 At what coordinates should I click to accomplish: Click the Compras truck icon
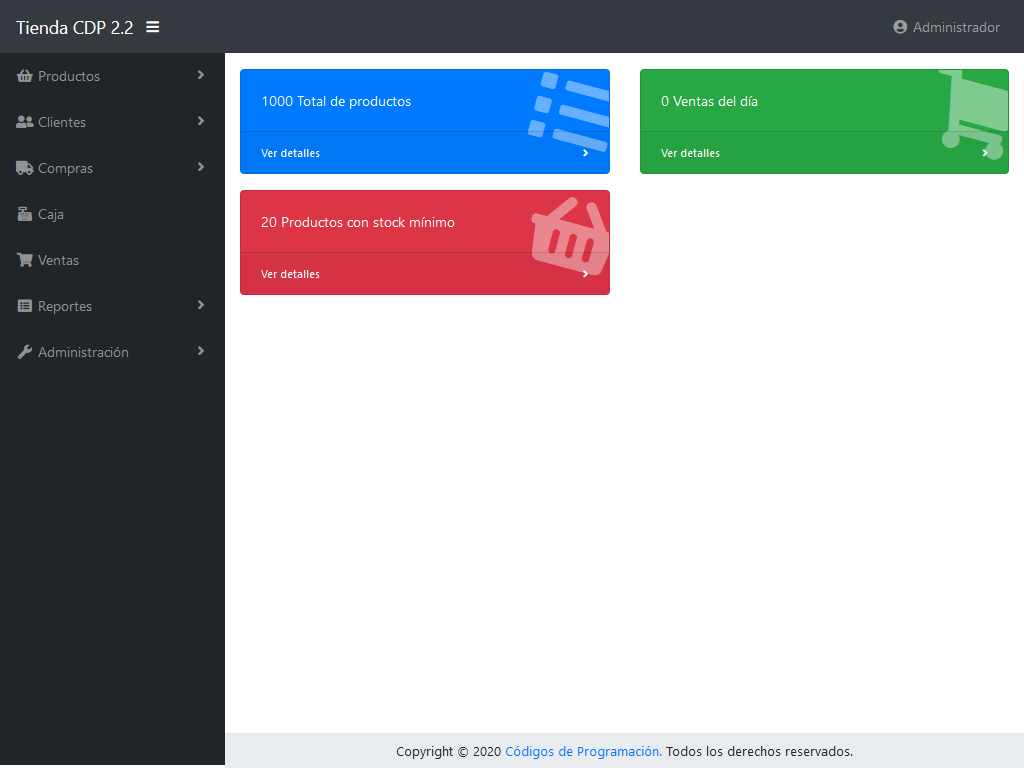tap(25, 168)
